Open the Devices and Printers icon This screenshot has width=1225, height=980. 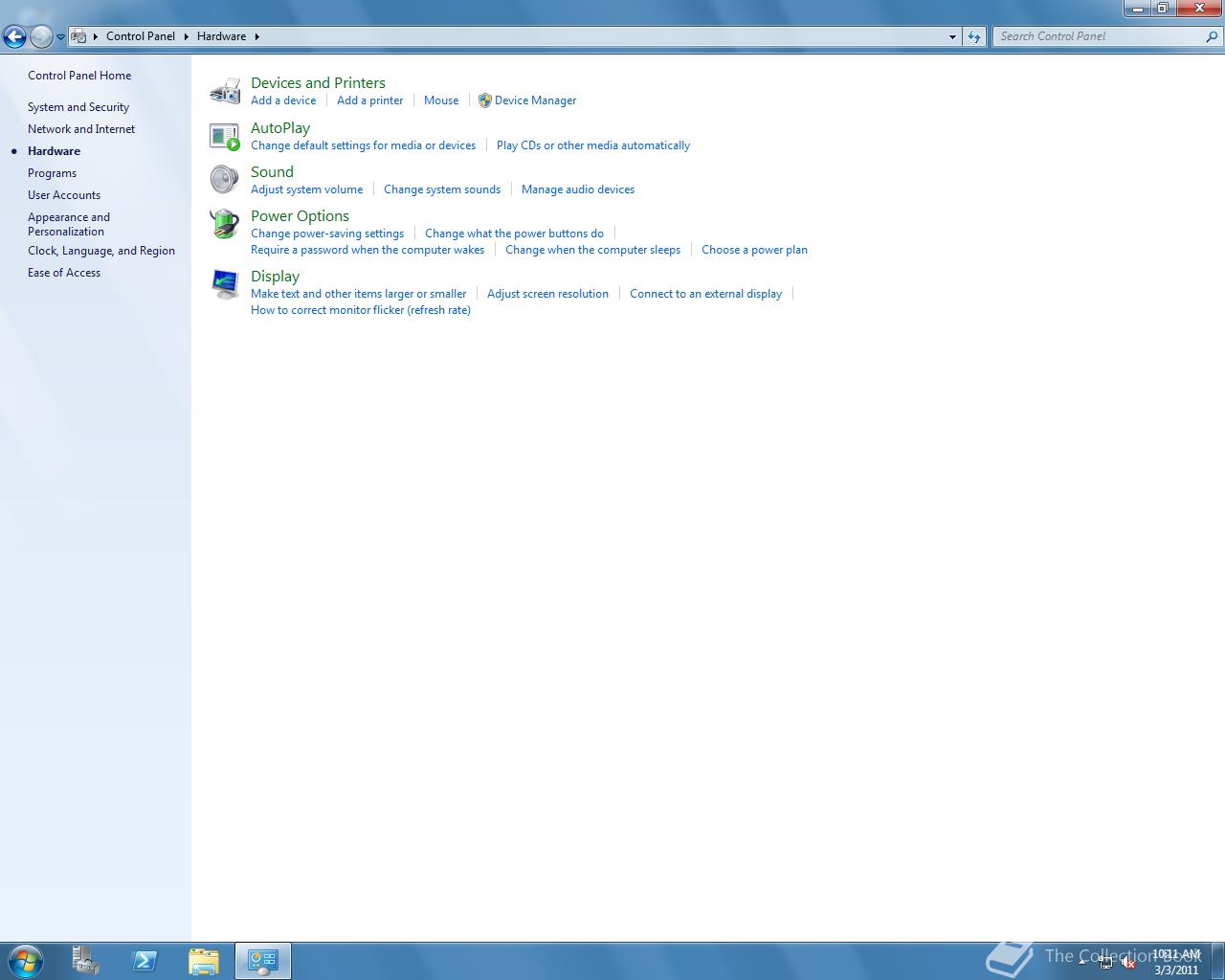click(225, 91)
